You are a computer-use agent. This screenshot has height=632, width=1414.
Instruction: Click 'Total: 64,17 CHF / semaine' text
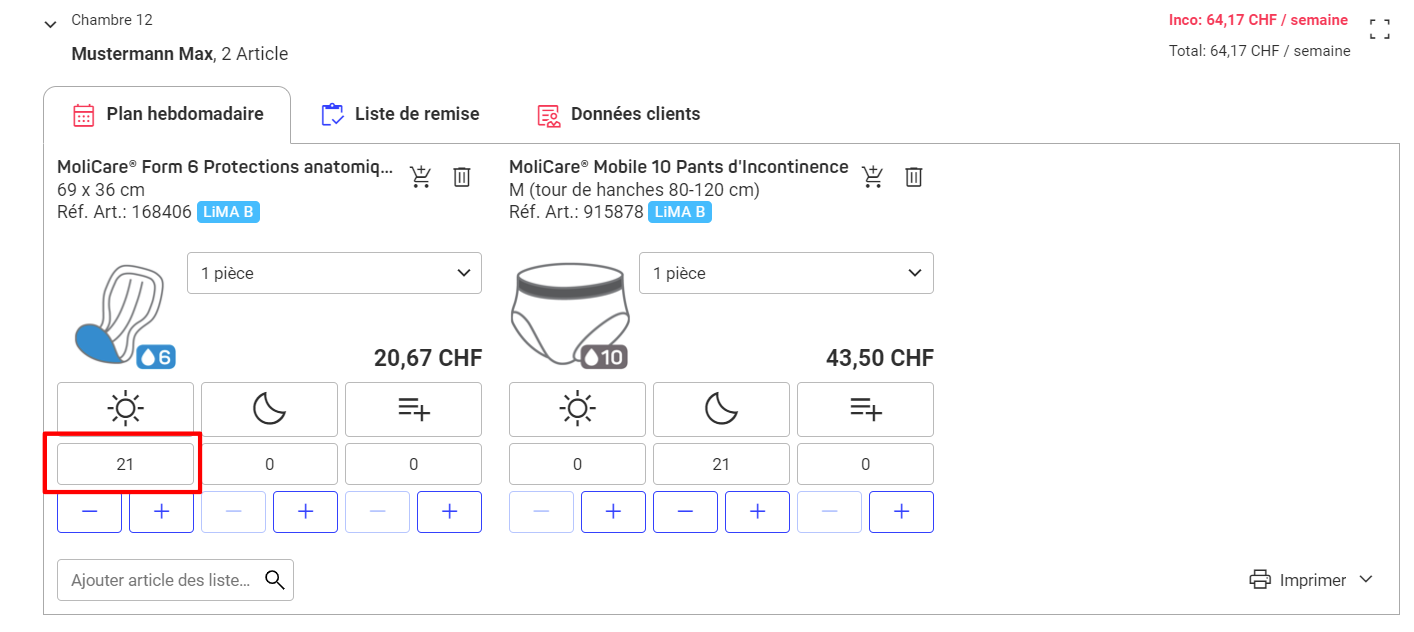tap(1260, 51)
